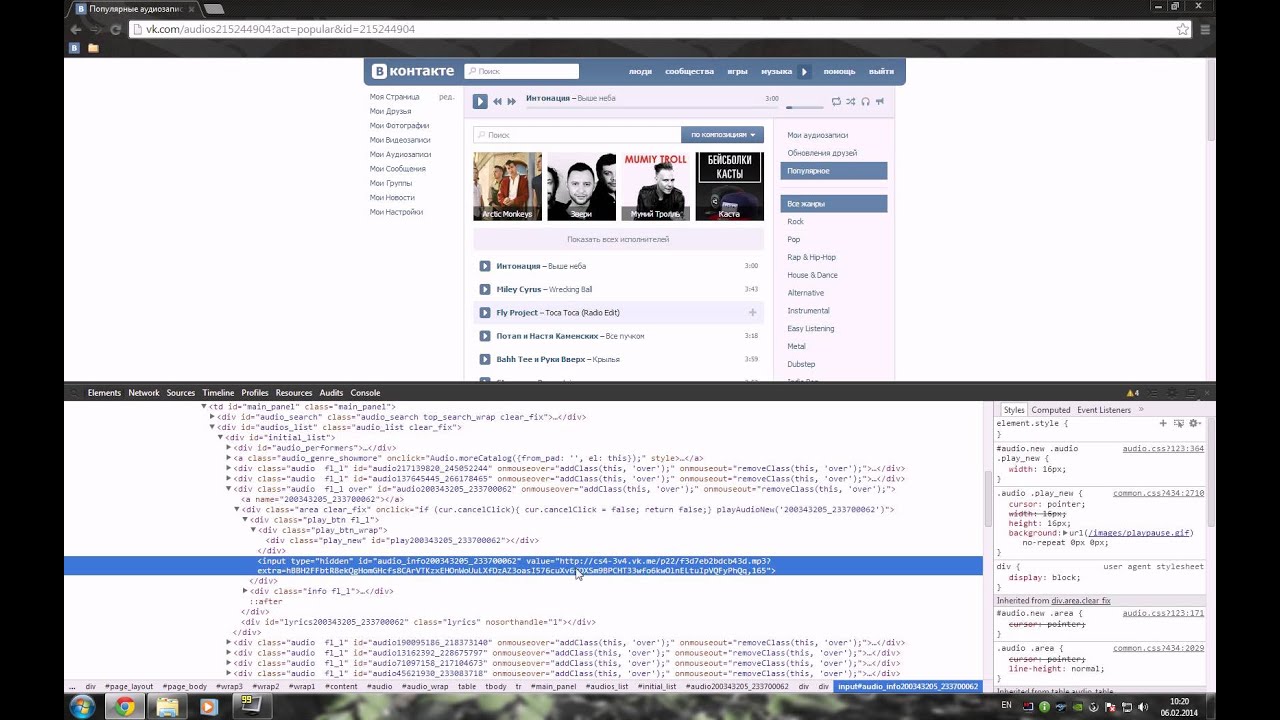Screen dimensions: 1280x720
Task: Open the музыка header link
Action: pos(776,72)
